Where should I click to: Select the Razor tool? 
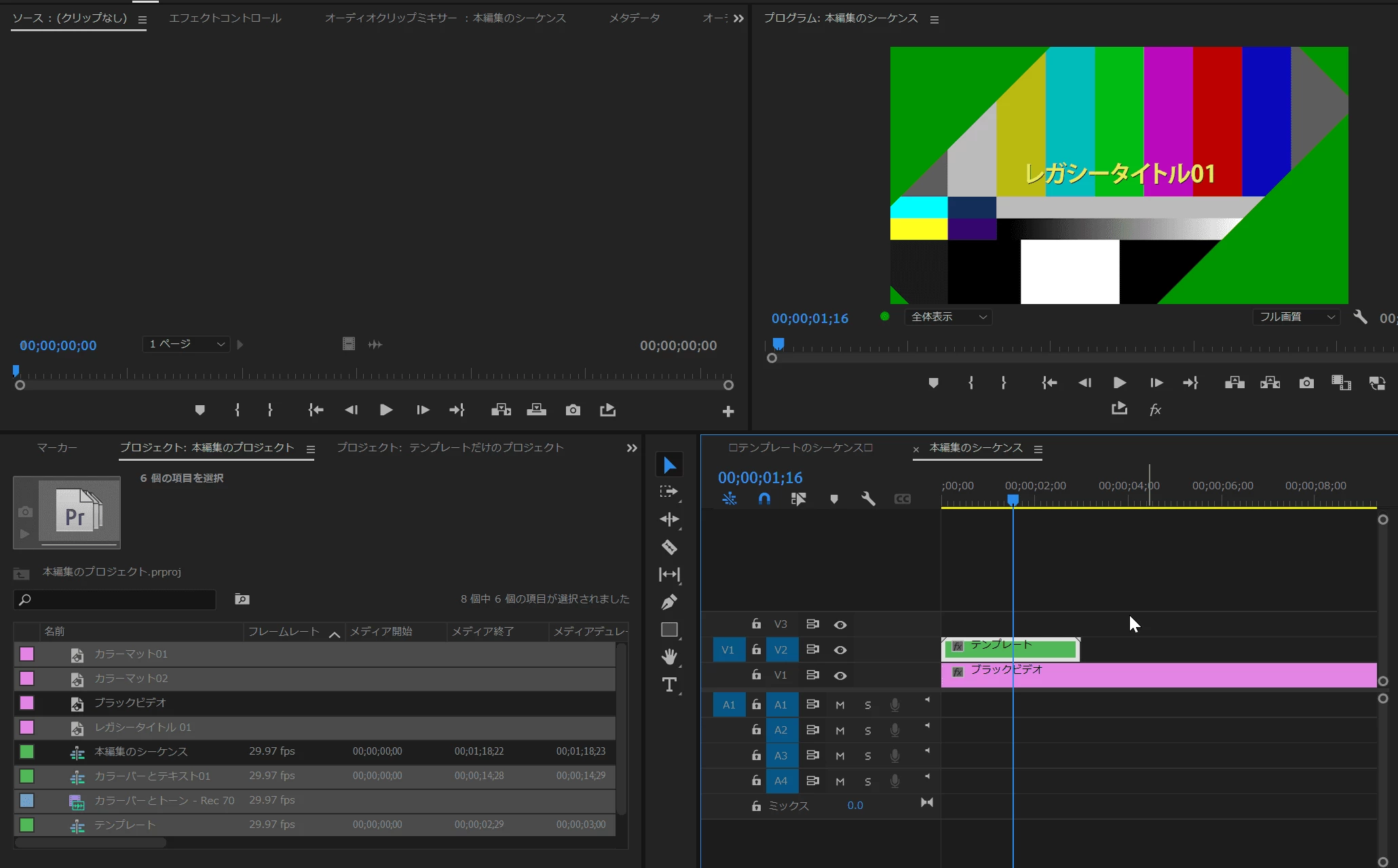click(x=669, y=547)
